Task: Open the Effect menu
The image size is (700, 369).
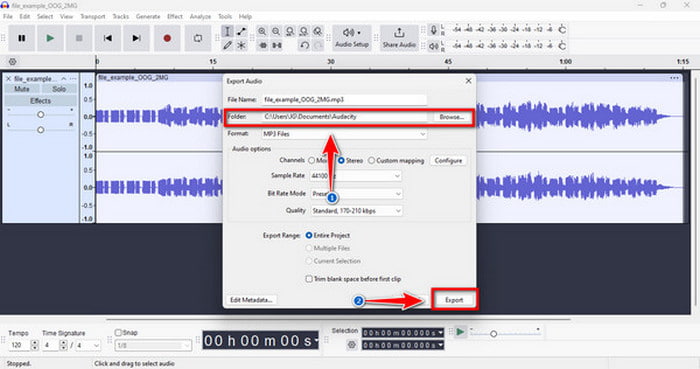Action: [x=175, y=17]
